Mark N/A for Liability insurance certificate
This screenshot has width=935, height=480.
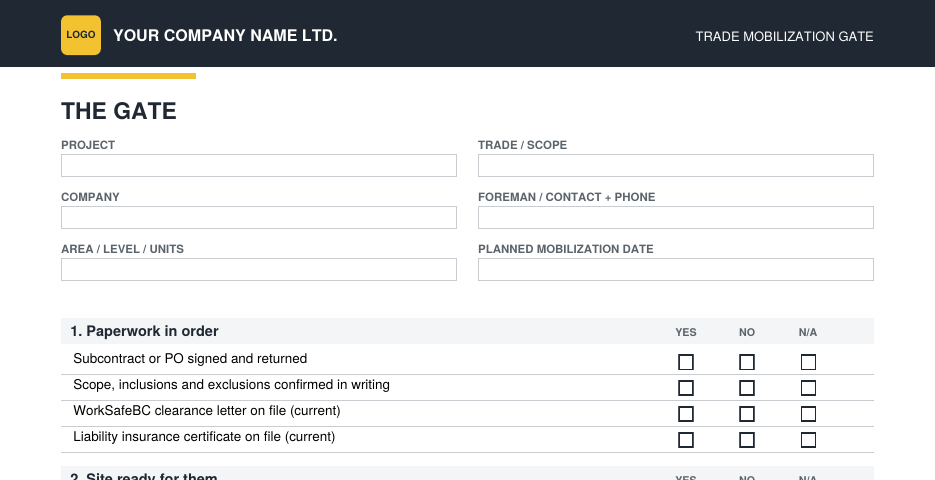click(808, 440)
